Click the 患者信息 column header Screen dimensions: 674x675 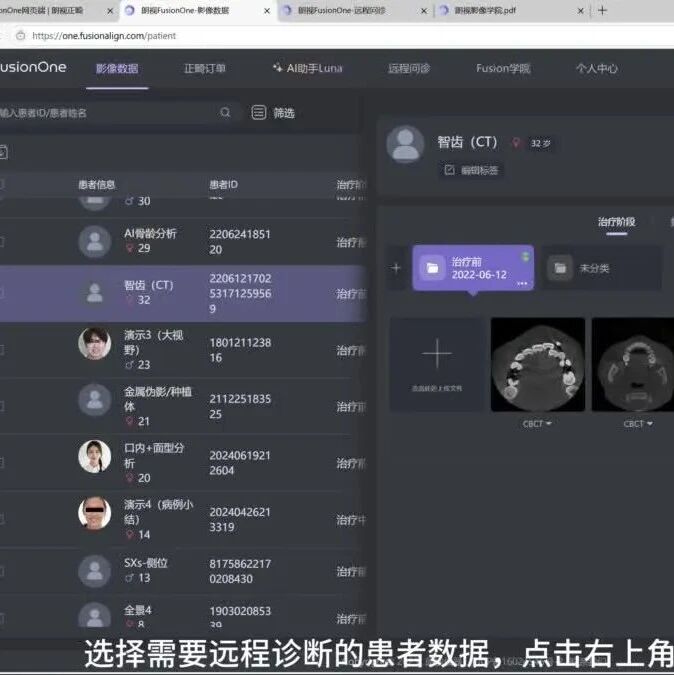pos(96,185)
